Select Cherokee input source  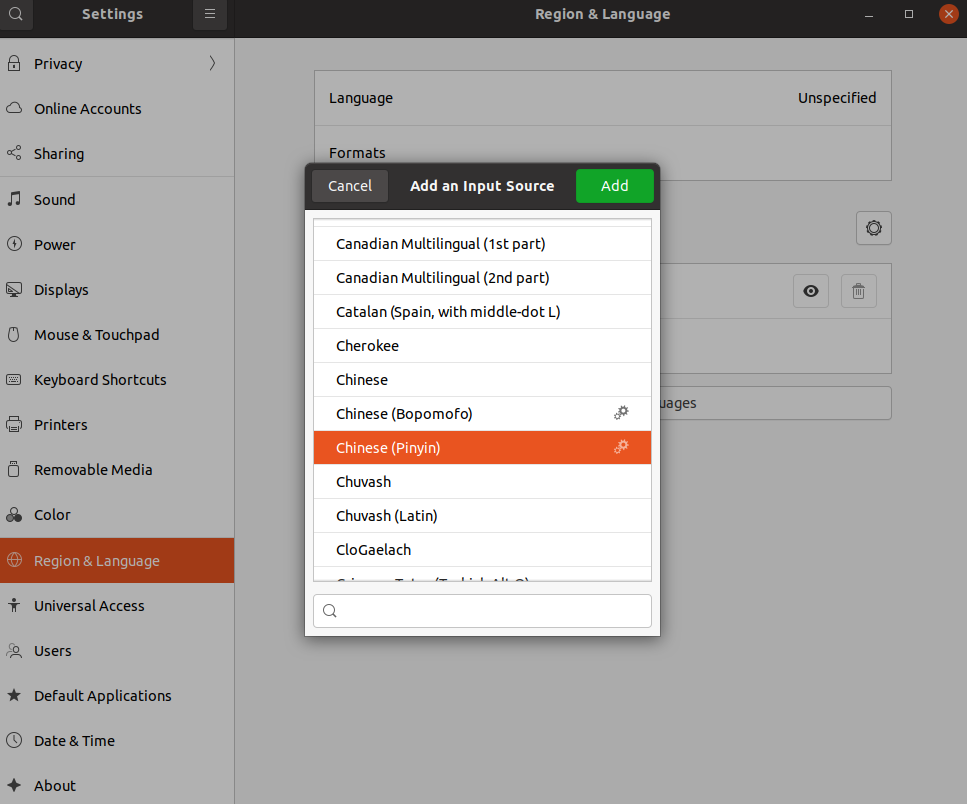click(x=482, y=345)
